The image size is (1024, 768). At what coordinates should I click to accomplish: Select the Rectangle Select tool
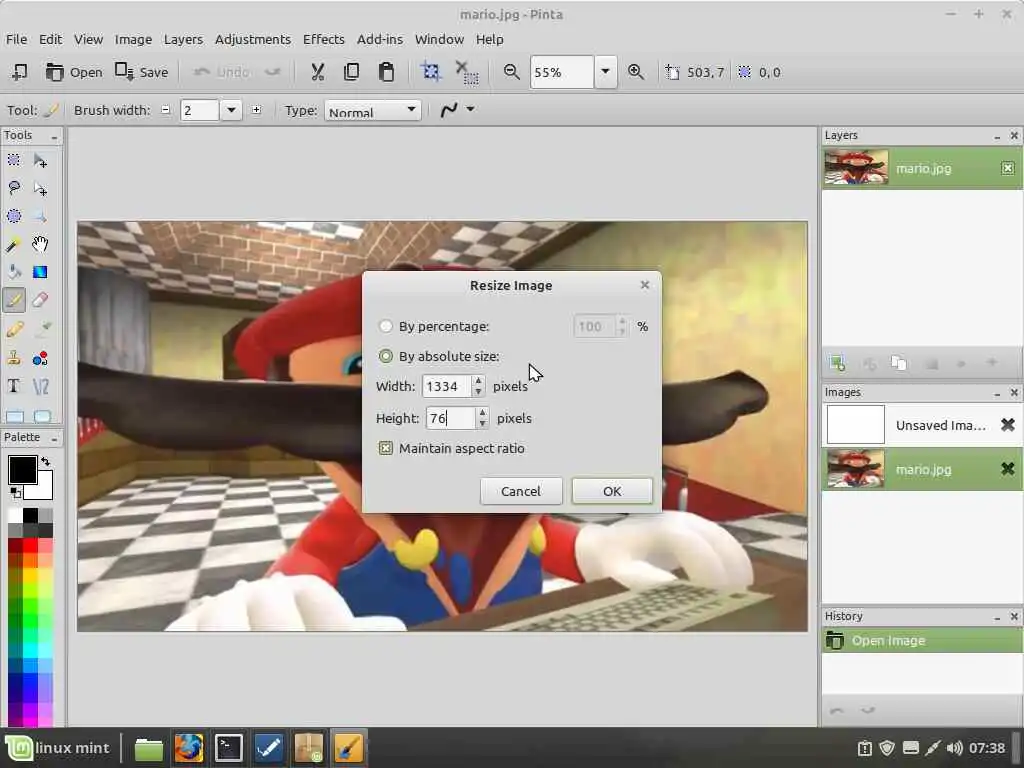click(x=14, y=160)
